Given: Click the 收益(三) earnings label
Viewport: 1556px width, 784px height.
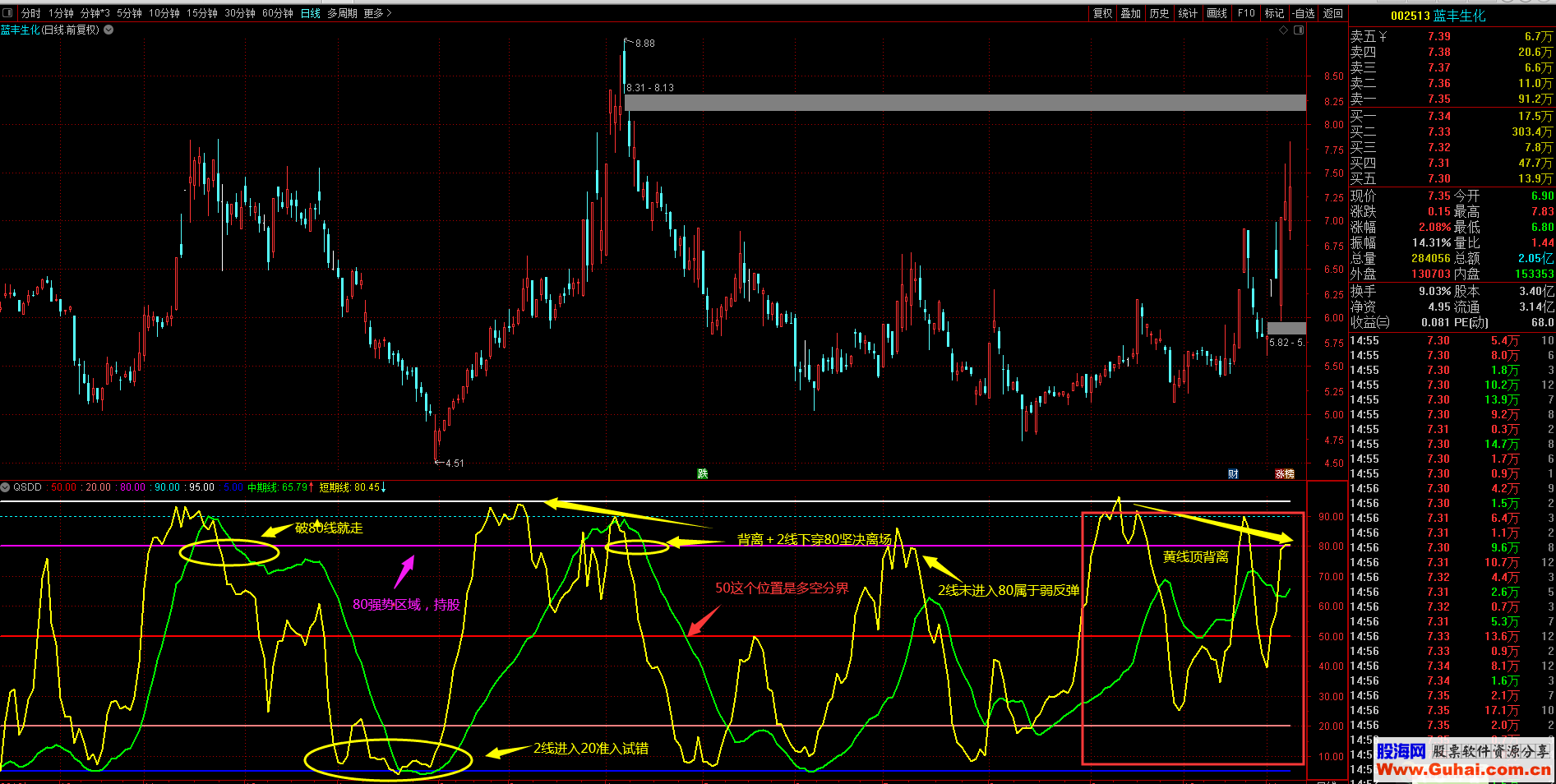Looking at the screenshot, I should tap(1369, 322).
